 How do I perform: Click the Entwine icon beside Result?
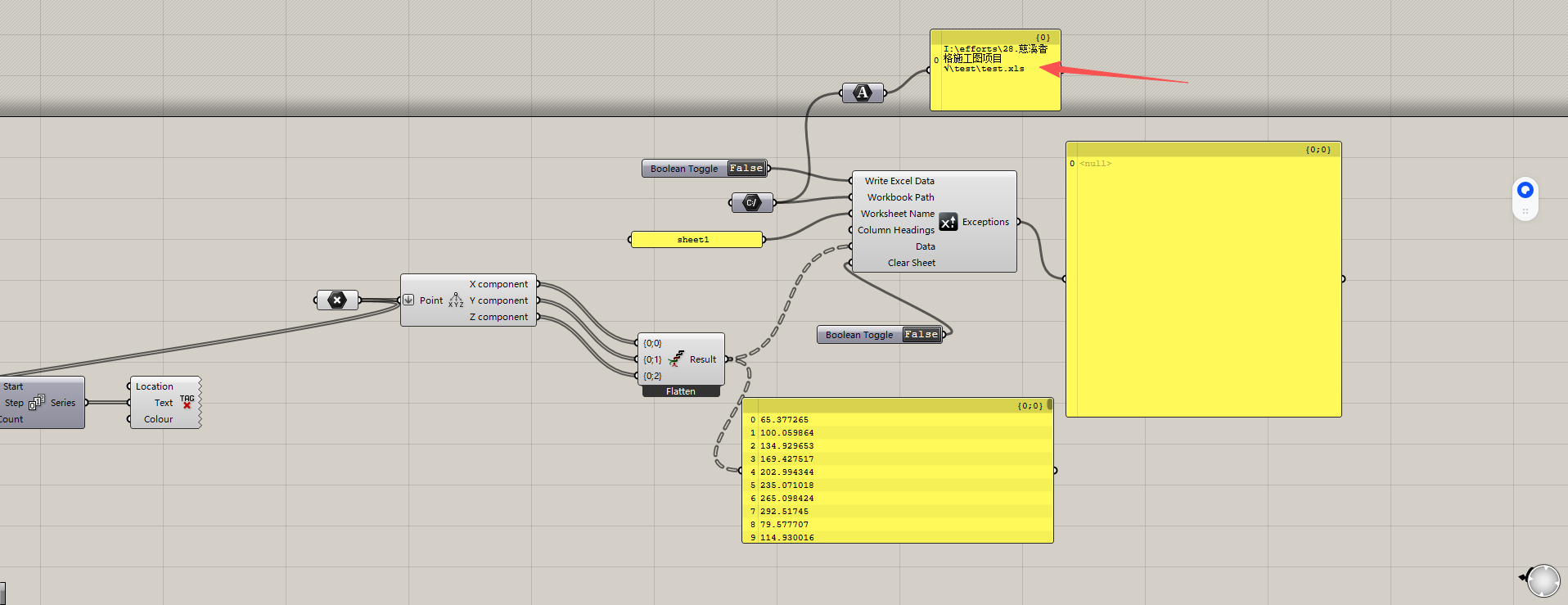click(676, 359)
